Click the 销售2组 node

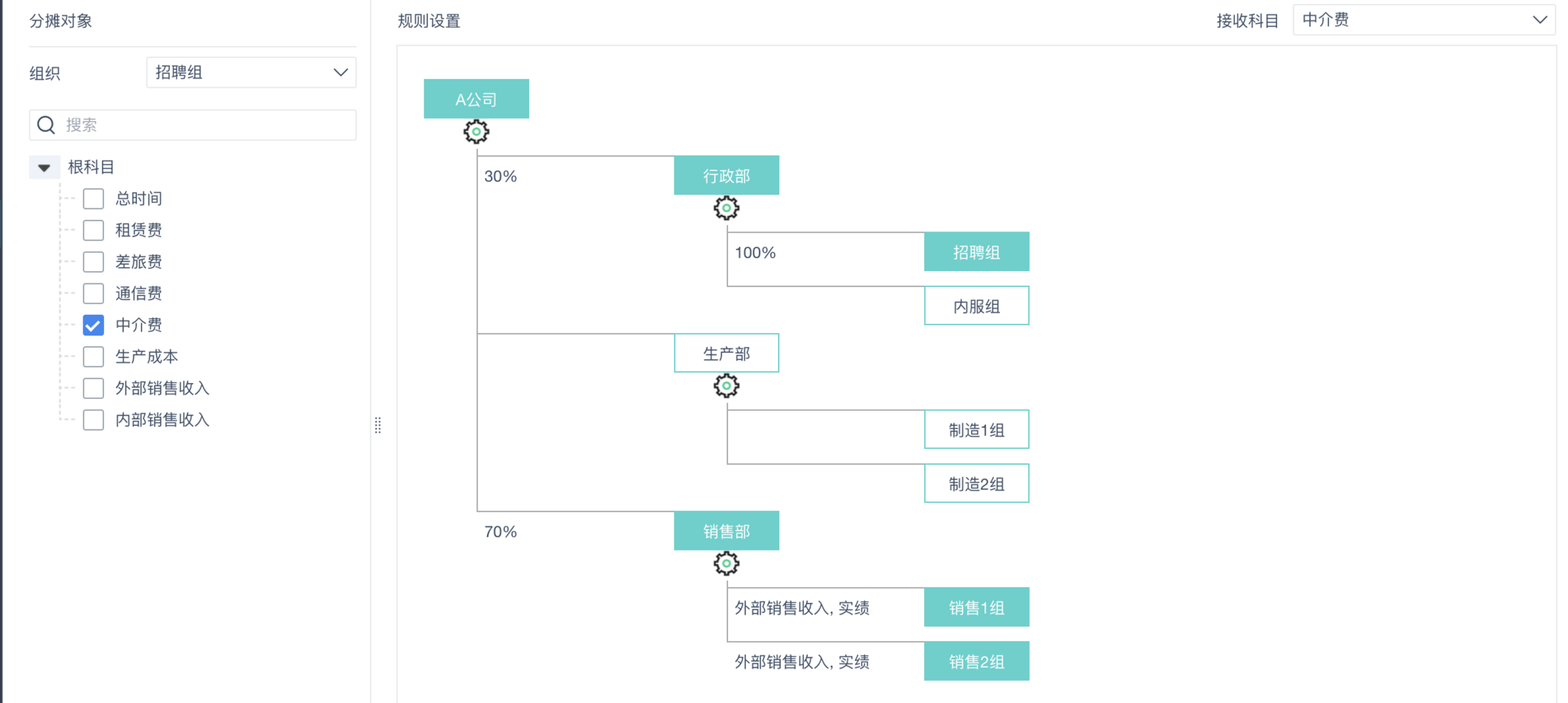pos(976,662)
